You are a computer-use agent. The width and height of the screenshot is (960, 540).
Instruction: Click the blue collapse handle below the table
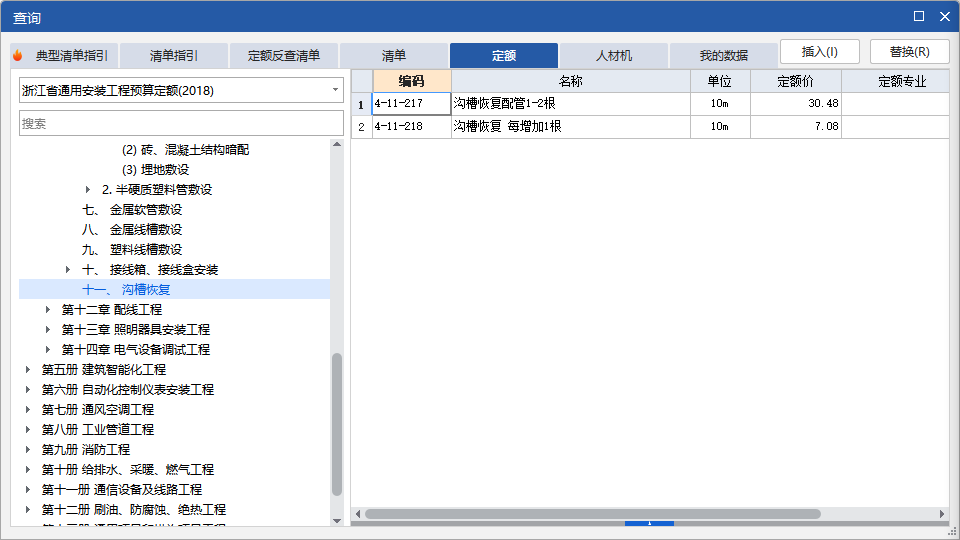[650, 523]
